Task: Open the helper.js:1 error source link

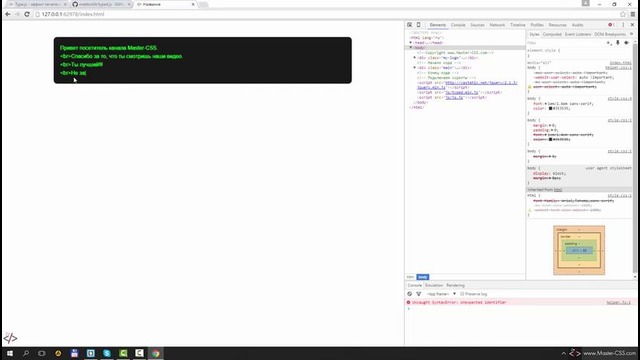Action: pyautogui.click(x=618, y=302)
